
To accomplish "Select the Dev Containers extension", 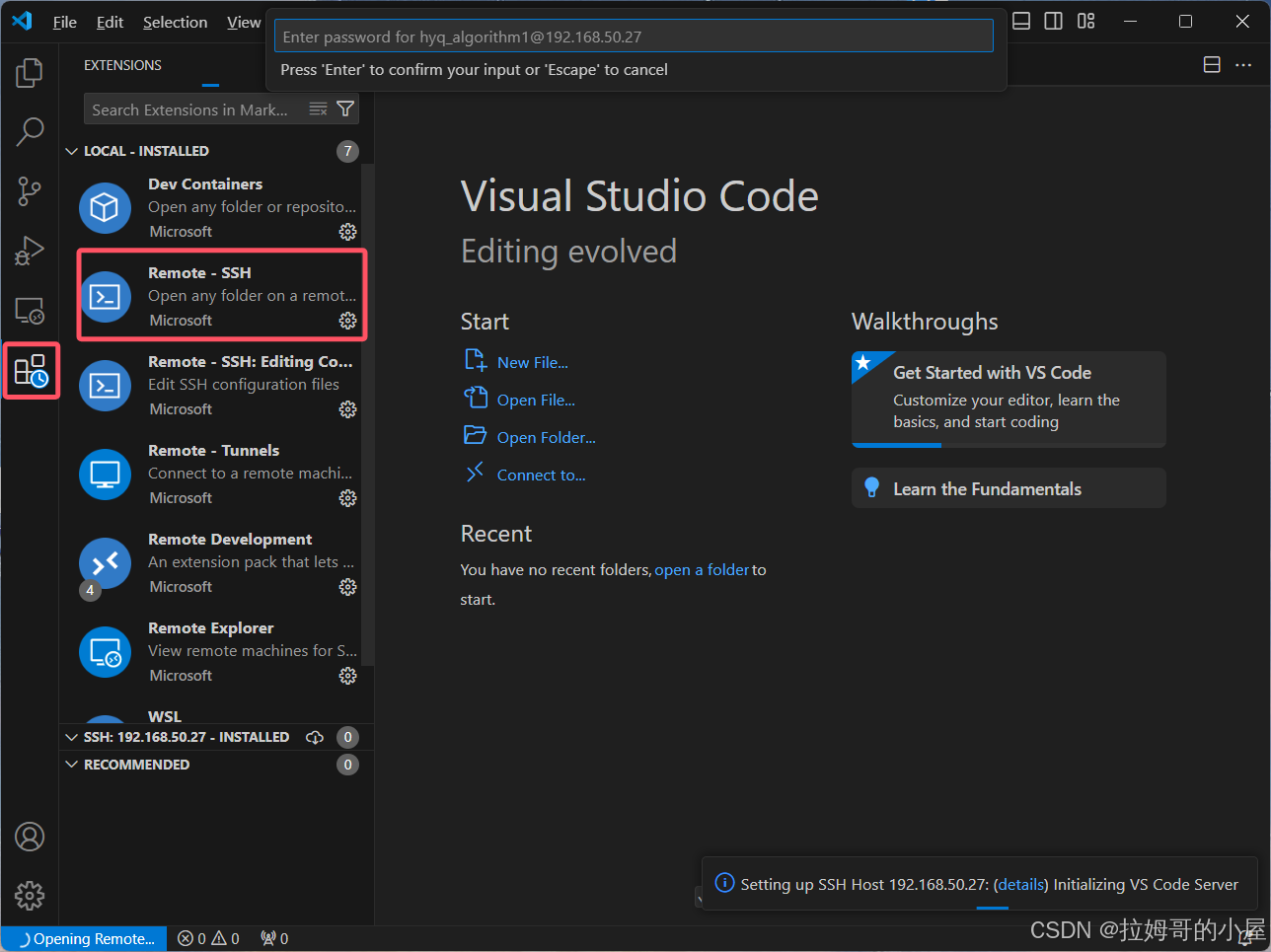I will pos(217,207).
